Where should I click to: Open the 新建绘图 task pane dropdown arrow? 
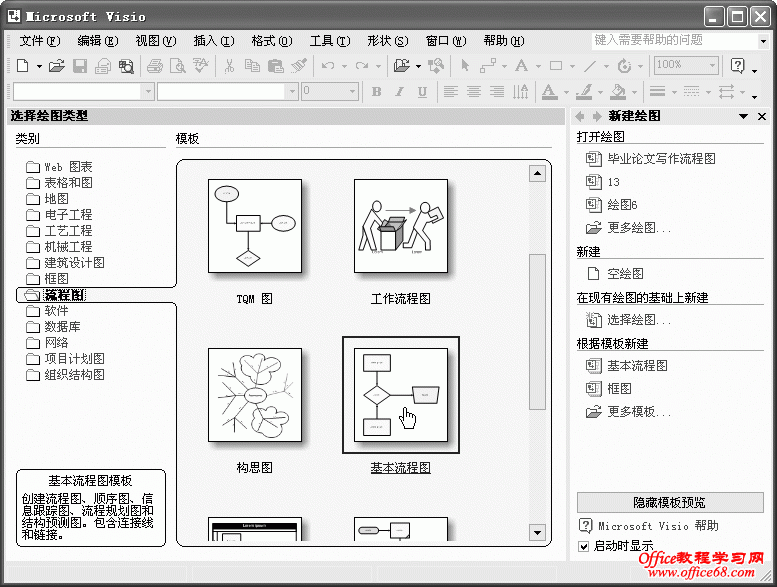point(743,116)
